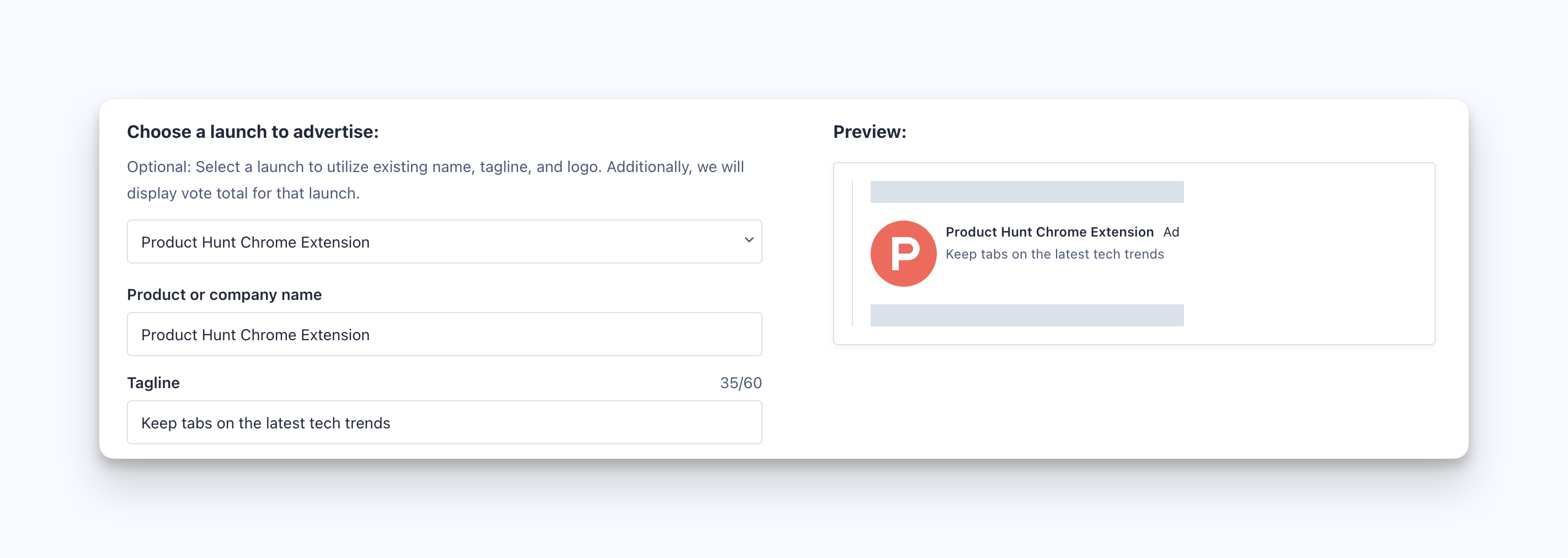
Task: Click the bottom gray placeholder bar in preview
Action: coord(1026,315)
